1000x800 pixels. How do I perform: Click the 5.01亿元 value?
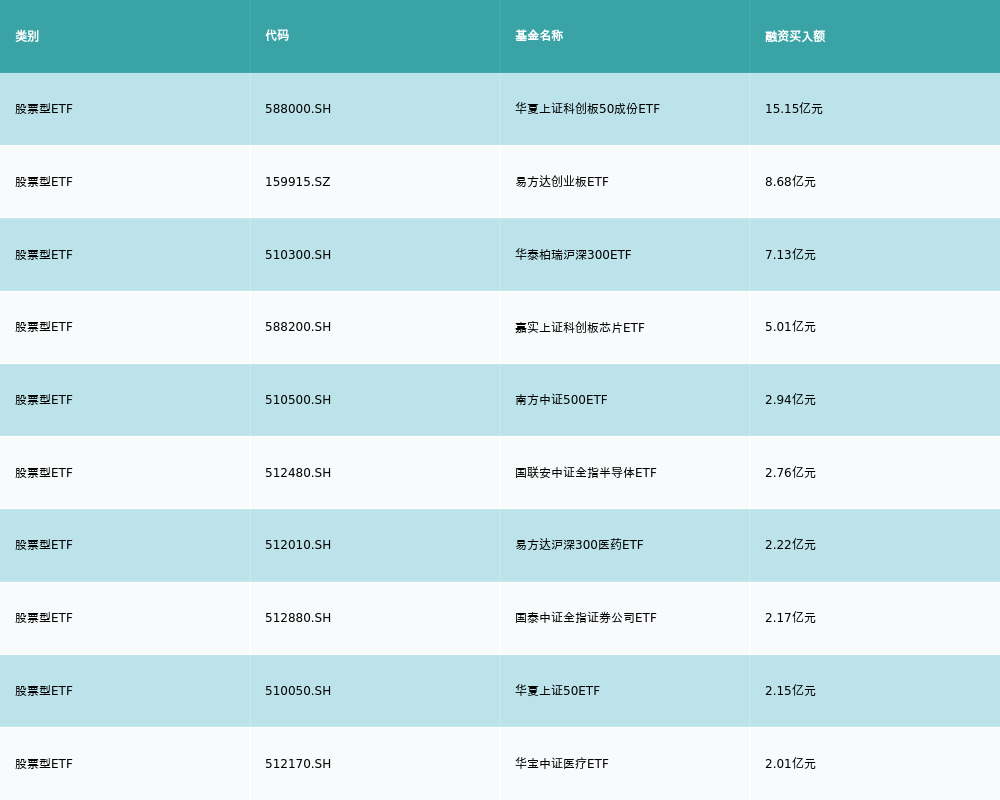pyautogui.click(x=790, y=327)
